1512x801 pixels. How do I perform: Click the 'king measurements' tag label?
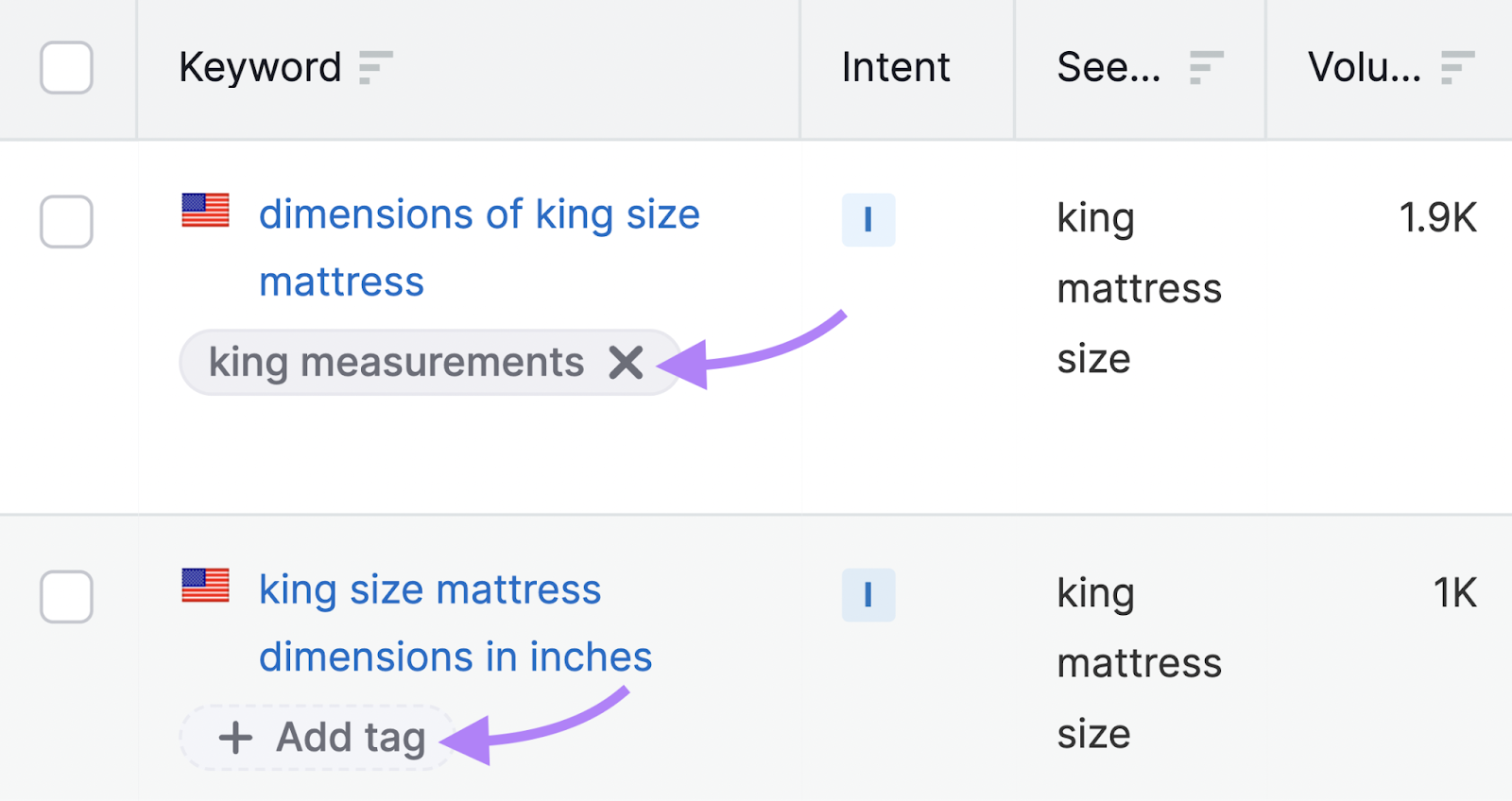(396, 363)
